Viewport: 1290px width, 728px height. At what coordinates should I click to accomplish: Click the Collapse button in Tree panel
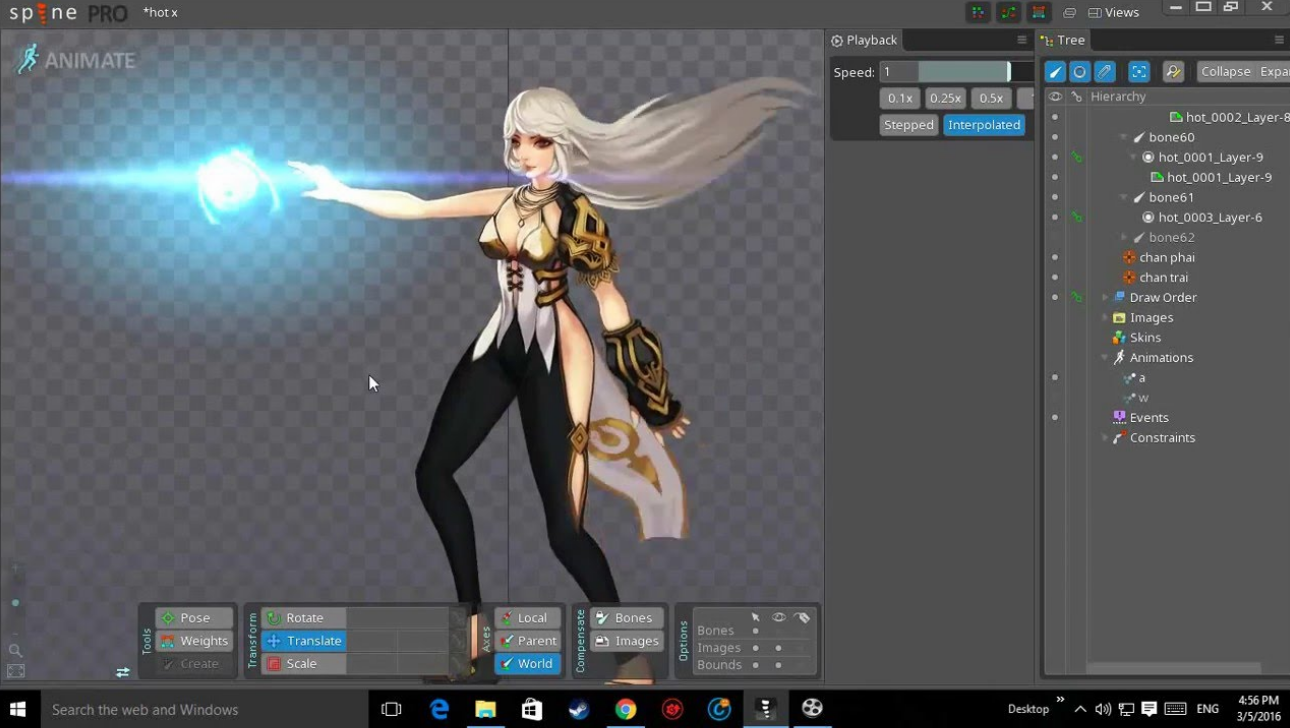click(1226, 72)
